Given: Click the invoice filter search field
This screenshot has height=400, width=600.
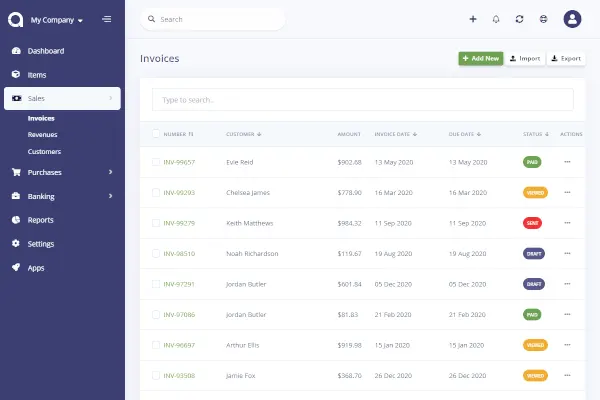Looking at the screenshot, I should 362,100.
